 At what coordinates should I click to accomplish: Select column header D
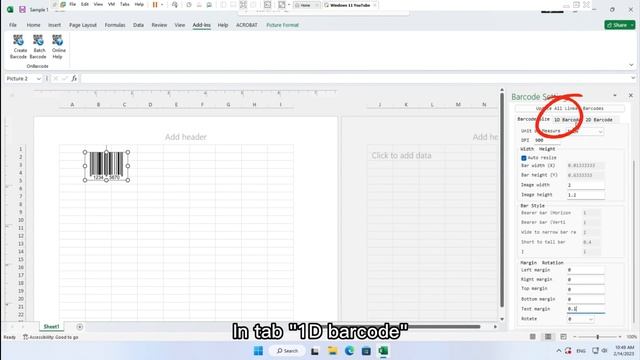pyautogui.click(x=150, y=105)
